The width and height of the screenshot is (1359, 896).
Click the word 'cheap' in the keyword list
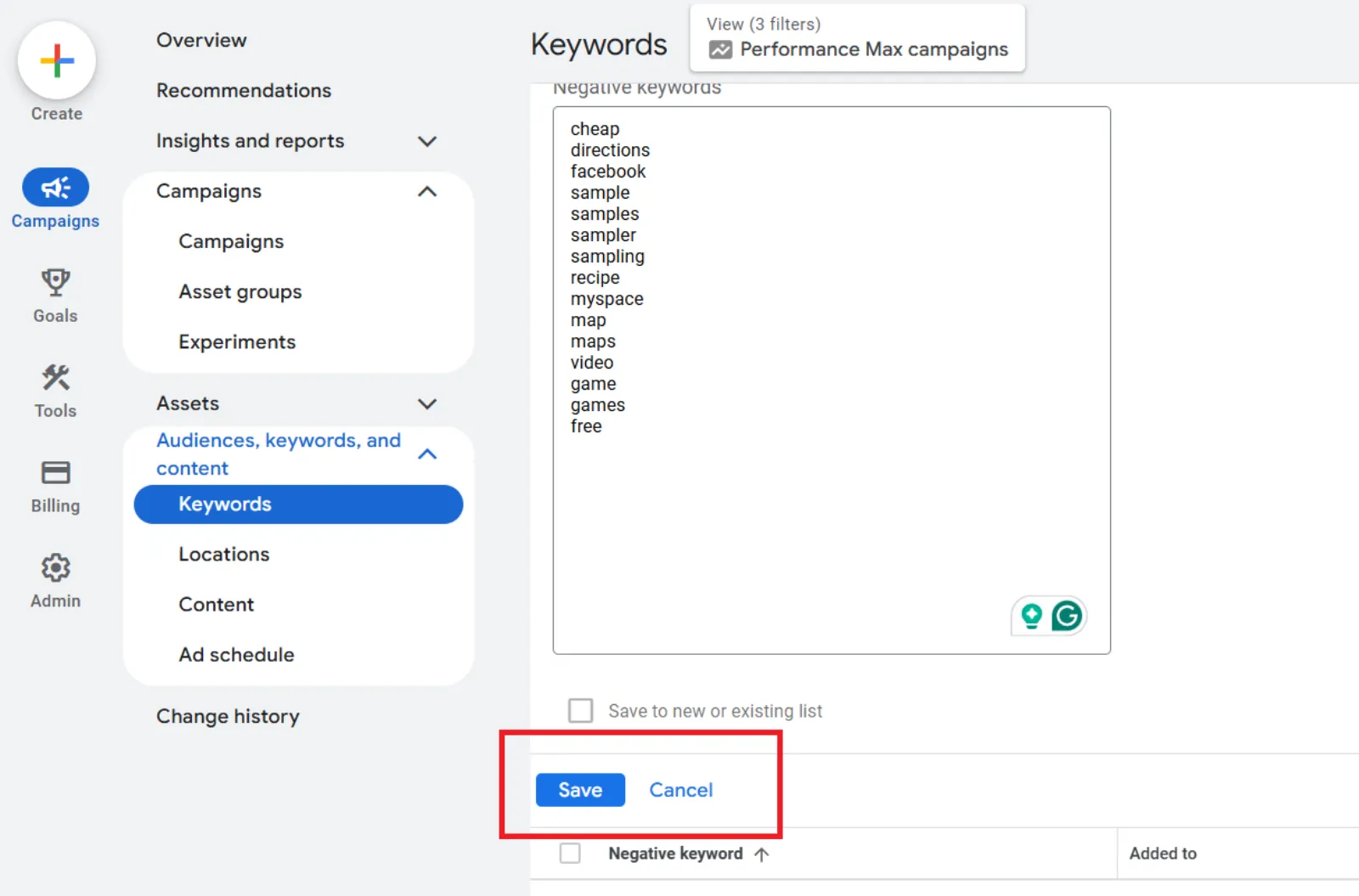[595, 129]
